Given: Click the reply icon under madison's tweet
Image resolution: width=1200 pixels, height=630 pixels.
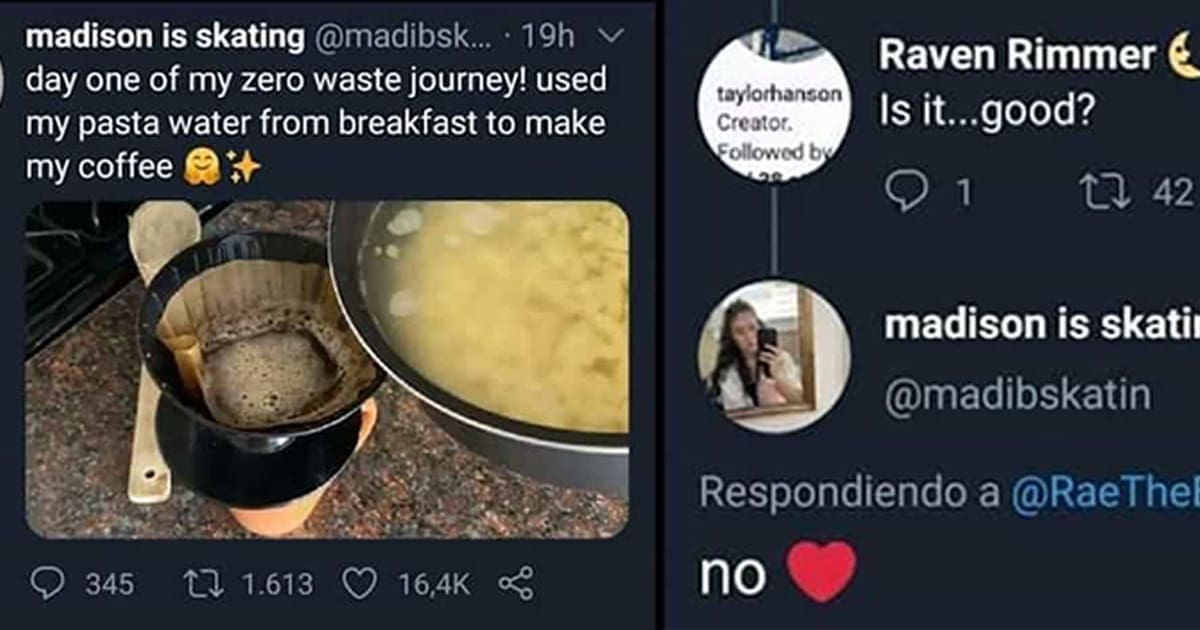Looking at the screenshot, I should [48, 583].
